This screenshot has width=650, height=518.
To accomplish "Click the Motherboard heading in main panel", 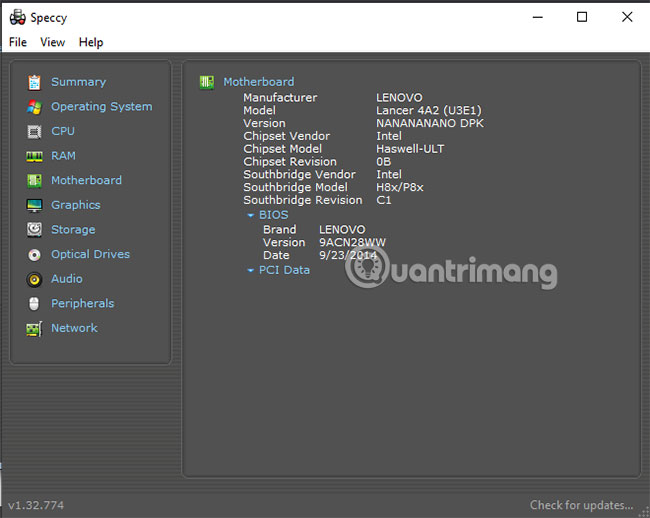I will 259,82.
